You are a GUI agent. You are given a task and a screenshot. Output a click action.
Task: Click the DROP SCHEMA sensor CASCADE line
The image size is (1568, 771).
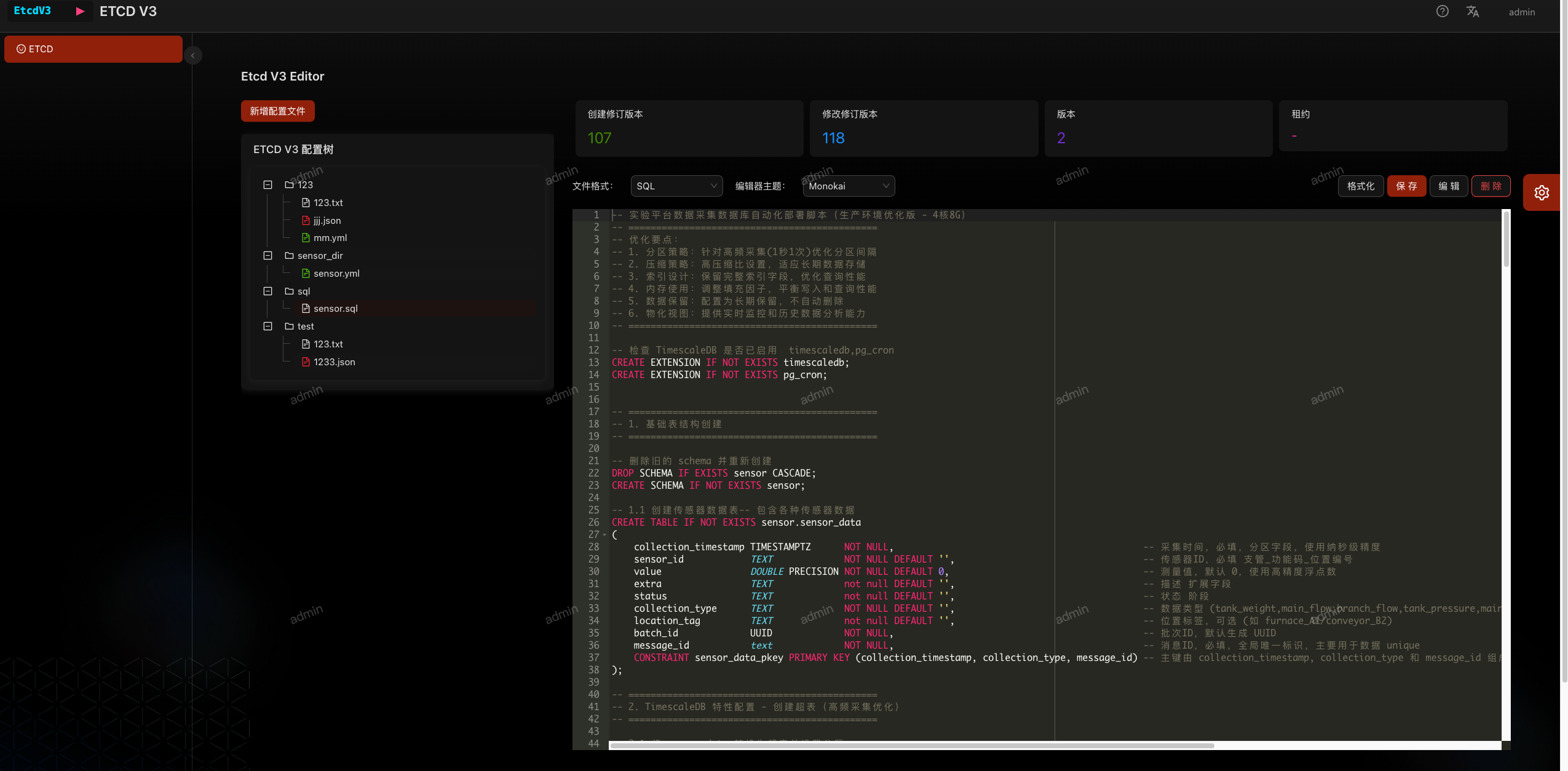(x=713, y=473)
